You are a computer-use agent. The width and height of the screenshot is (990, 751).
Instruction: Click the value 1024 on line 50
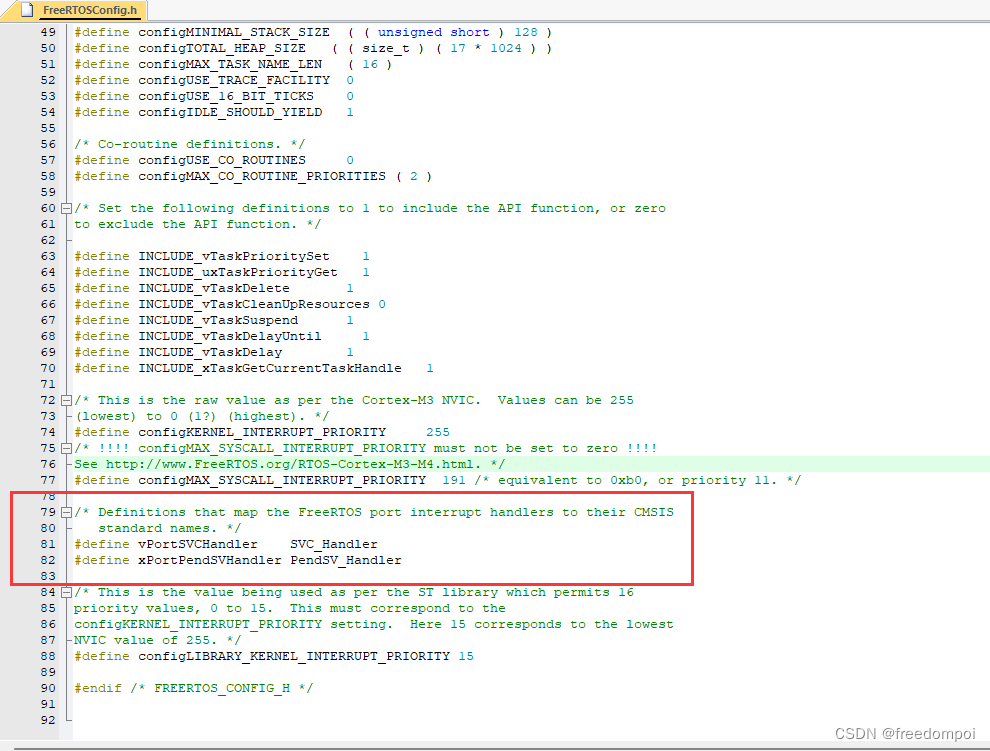(x=506, y=48)
